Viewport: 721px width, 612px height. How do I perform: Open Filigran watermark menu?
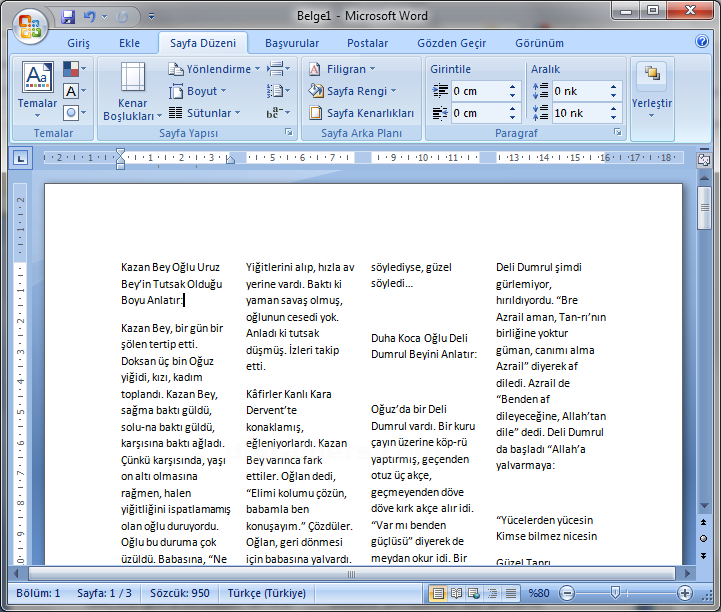(x=342, y=69)
